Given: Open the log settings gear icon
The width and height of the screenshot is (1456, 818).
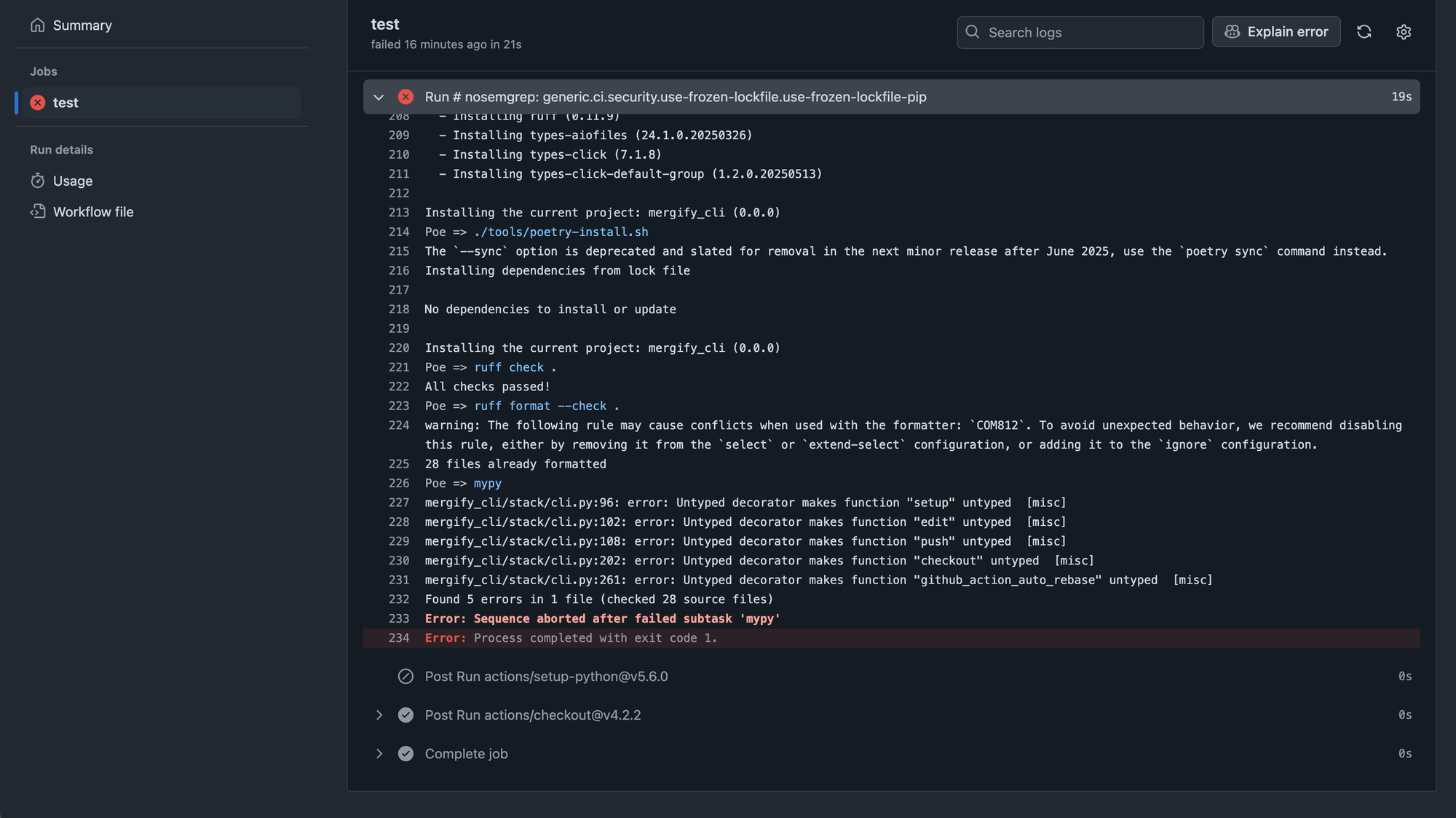Looking at the screenshot, I should click(x=1403, y=32).
